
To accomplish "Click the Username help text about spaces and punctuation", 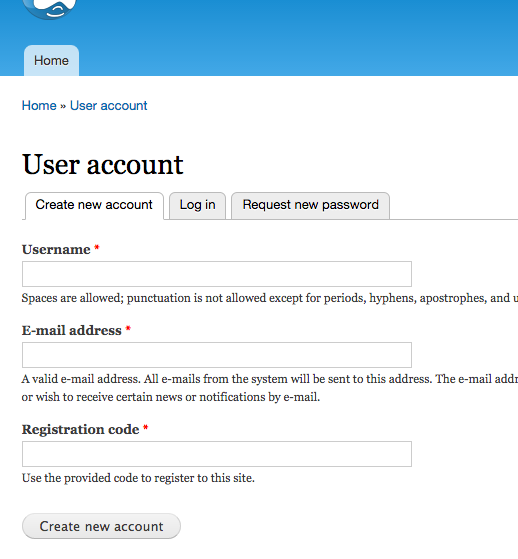I will click(x=270, y=298).
